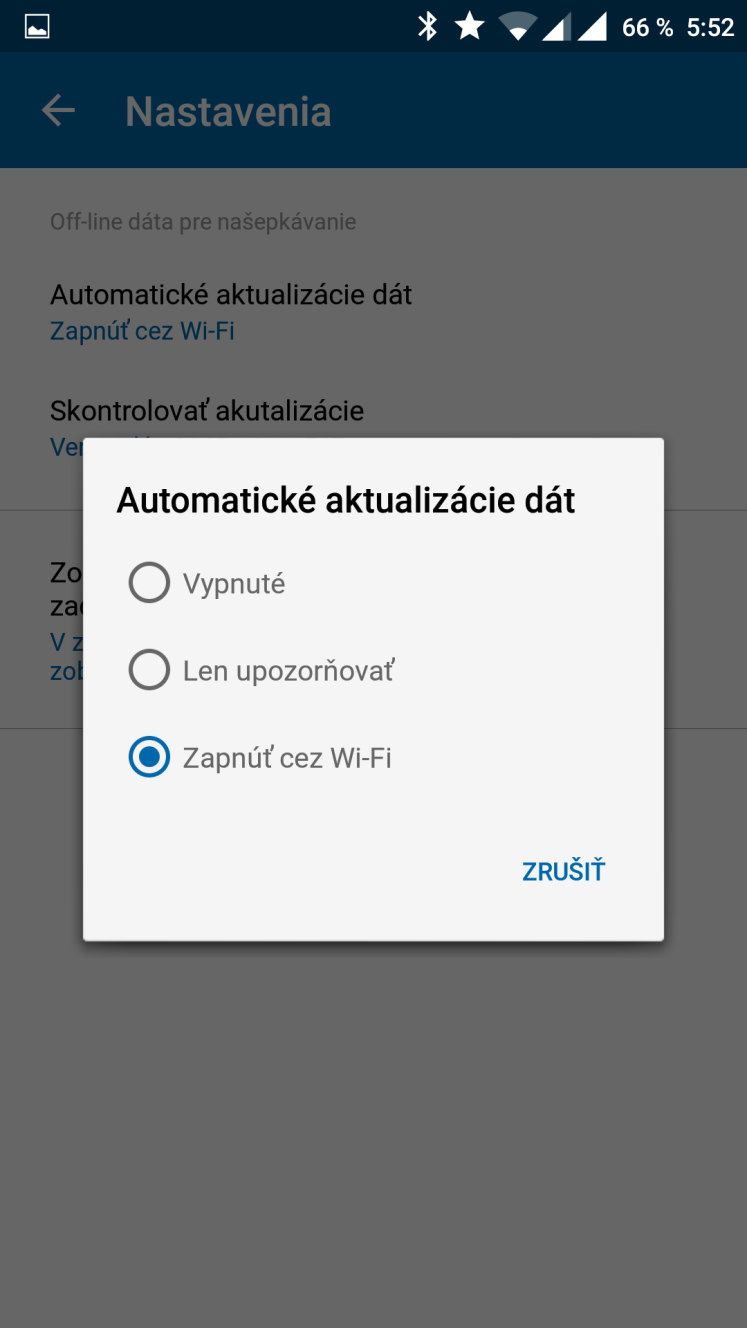Tap the Zapnúť cez Wi-Fi option label
The height and width of the screenshot is (1328, 747).
(x=287, y=758)
